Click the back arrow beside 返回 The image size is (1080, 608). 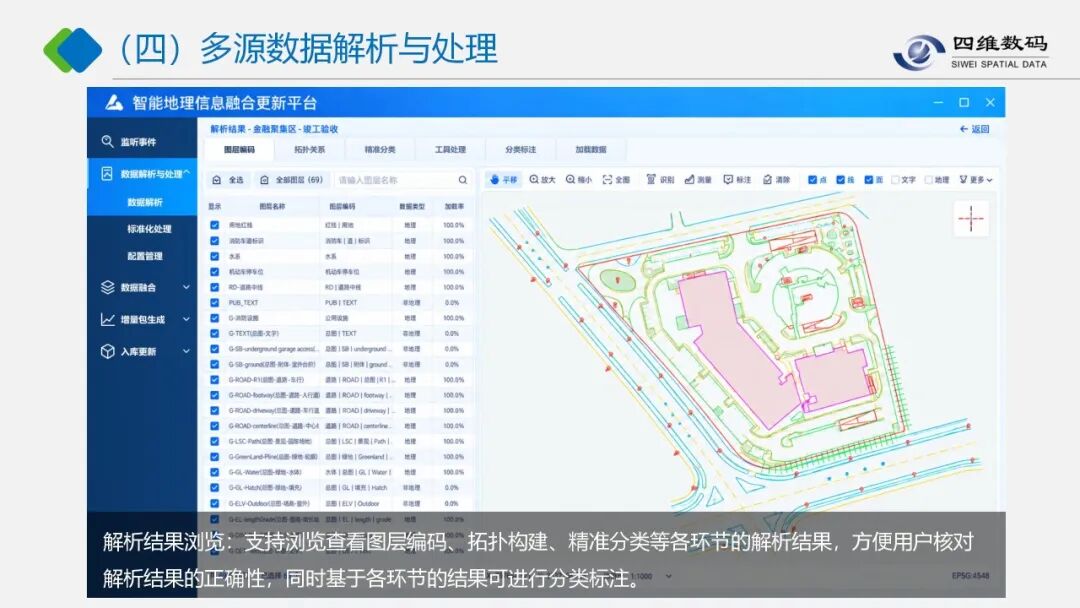pos(964,129)
